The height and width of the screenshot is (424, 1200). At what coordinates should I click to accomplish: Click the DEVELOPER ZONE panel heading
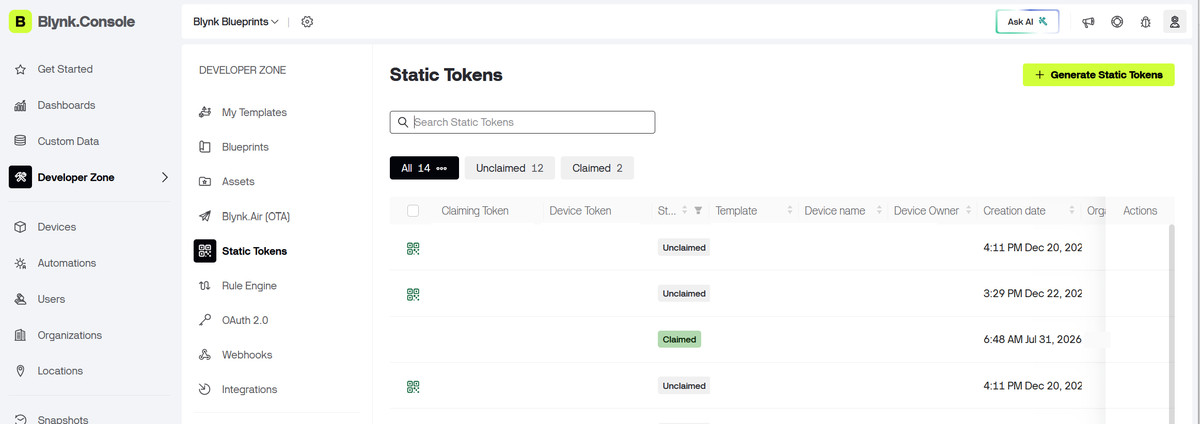(x=242, y=70)
